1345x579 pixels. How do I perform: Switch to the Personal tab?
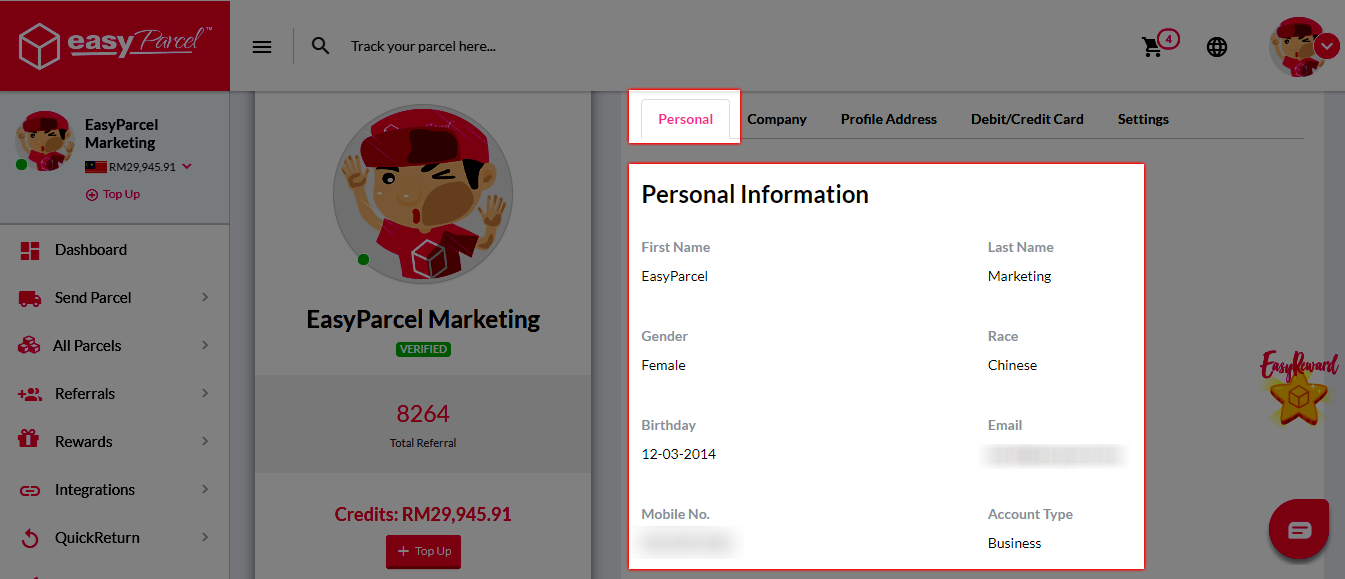tap(685, 119)
